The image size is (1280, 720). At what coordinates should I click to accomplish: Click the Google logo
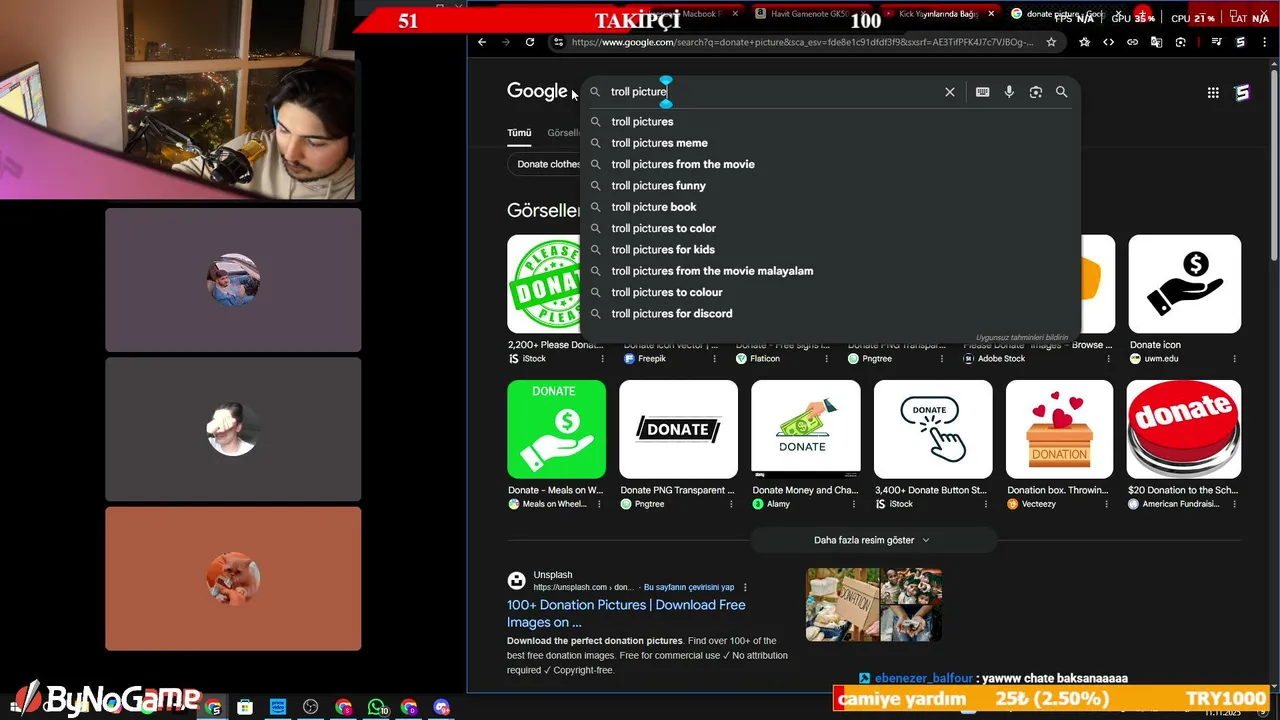coord(537,91)
